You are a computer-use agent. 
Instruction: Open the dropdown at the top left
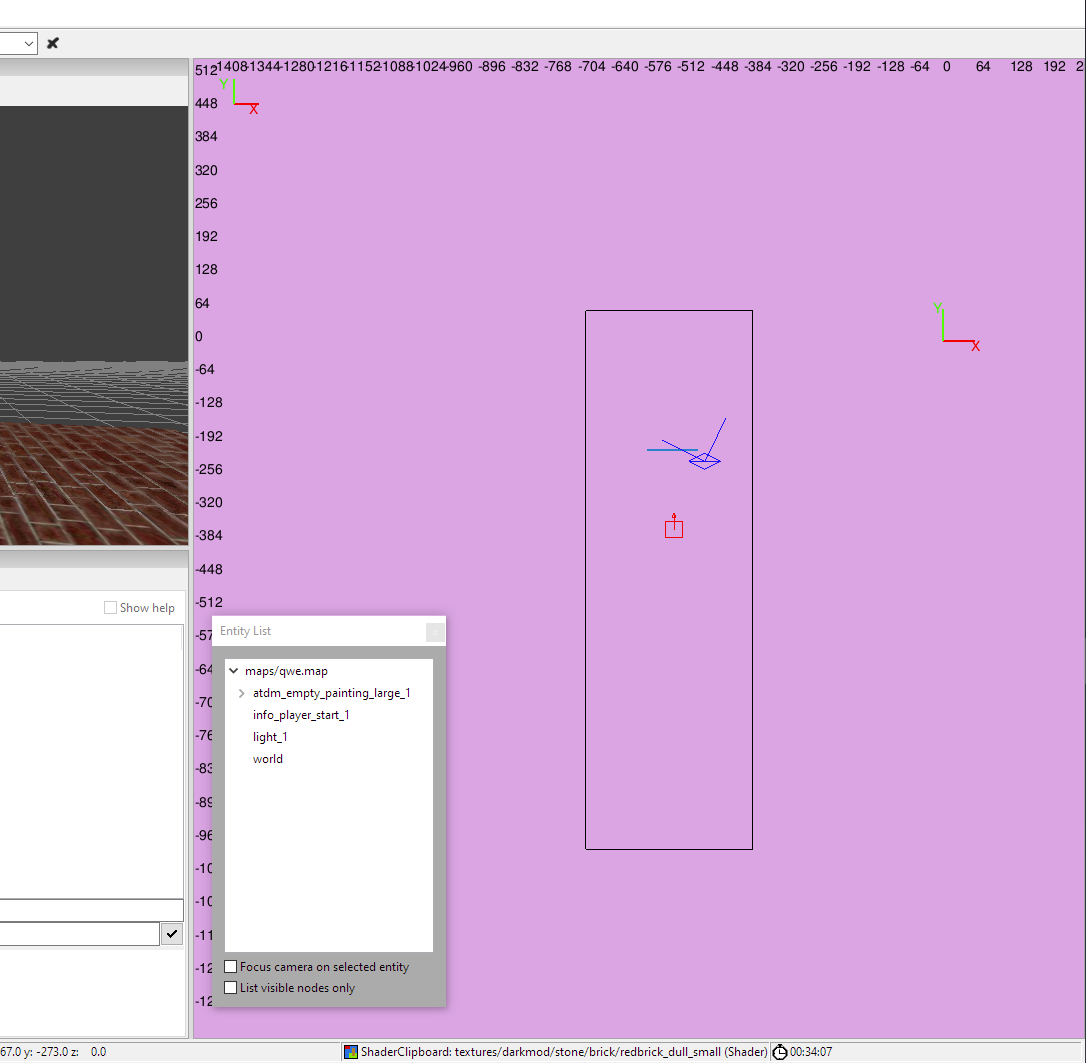point(28,43)
